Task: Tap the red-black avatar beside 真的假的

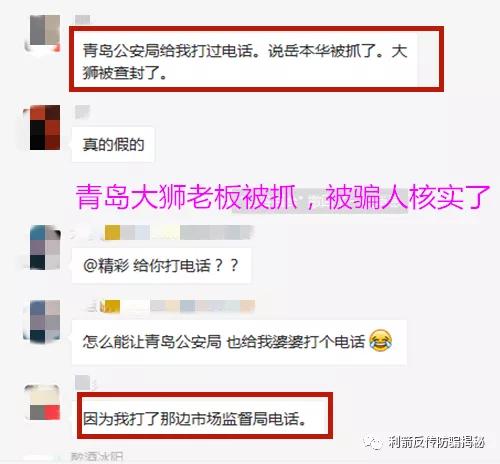Action: click(45, 127)
